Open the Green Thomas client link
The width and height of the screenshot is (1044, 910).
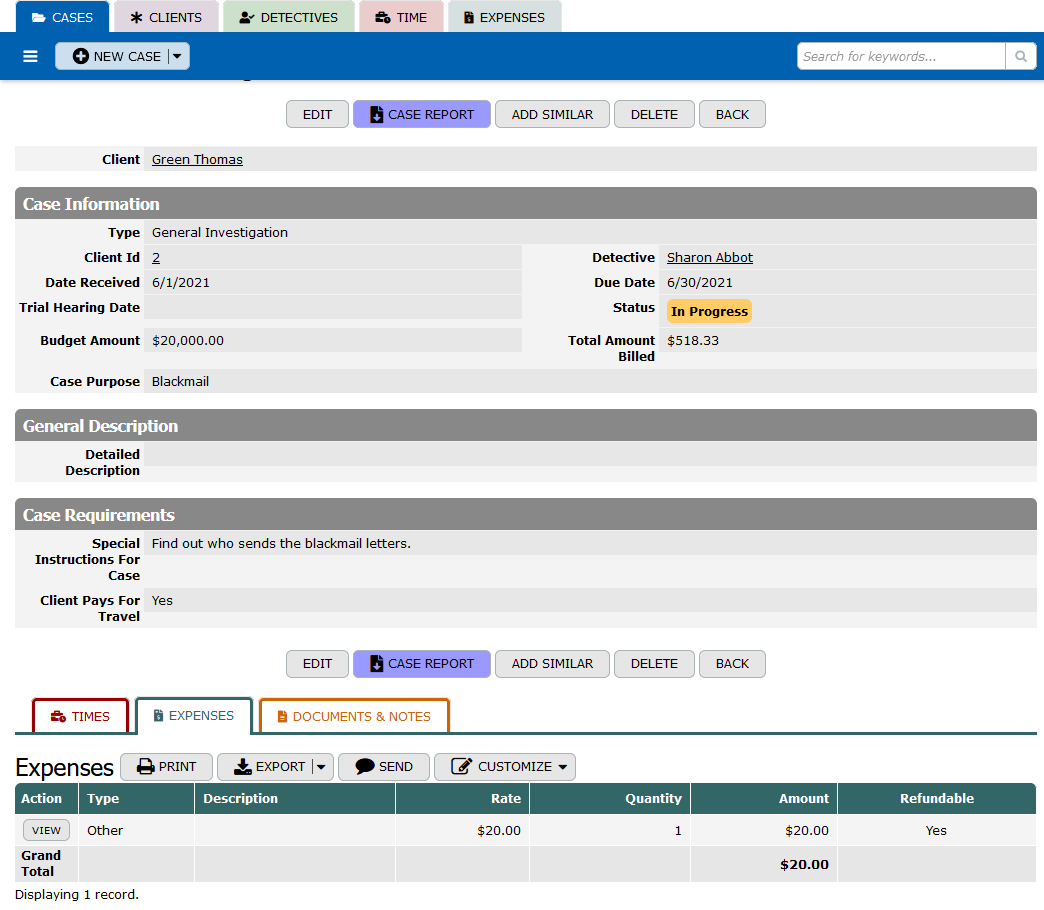click(x=197, y=160)
